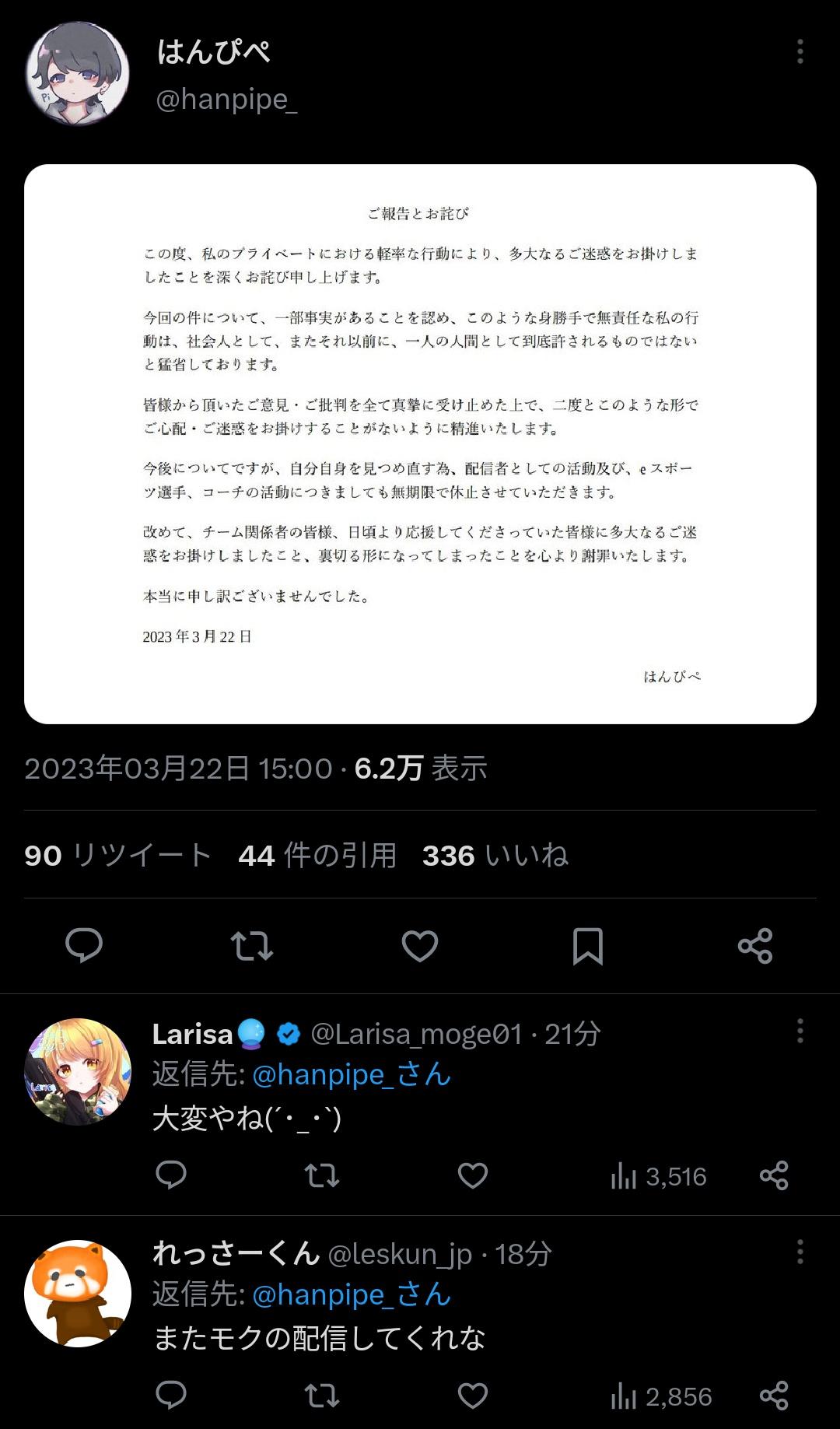Open the apology statement image
The image size is (840, 1429).
click(x=420, y=444)
